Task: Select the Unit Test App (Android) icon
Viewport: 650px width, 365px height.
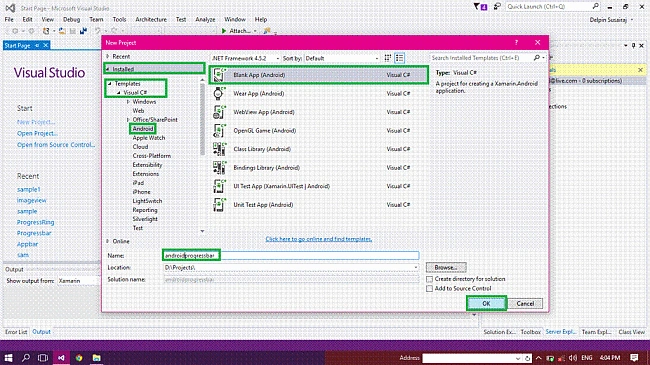Action: 219,204
